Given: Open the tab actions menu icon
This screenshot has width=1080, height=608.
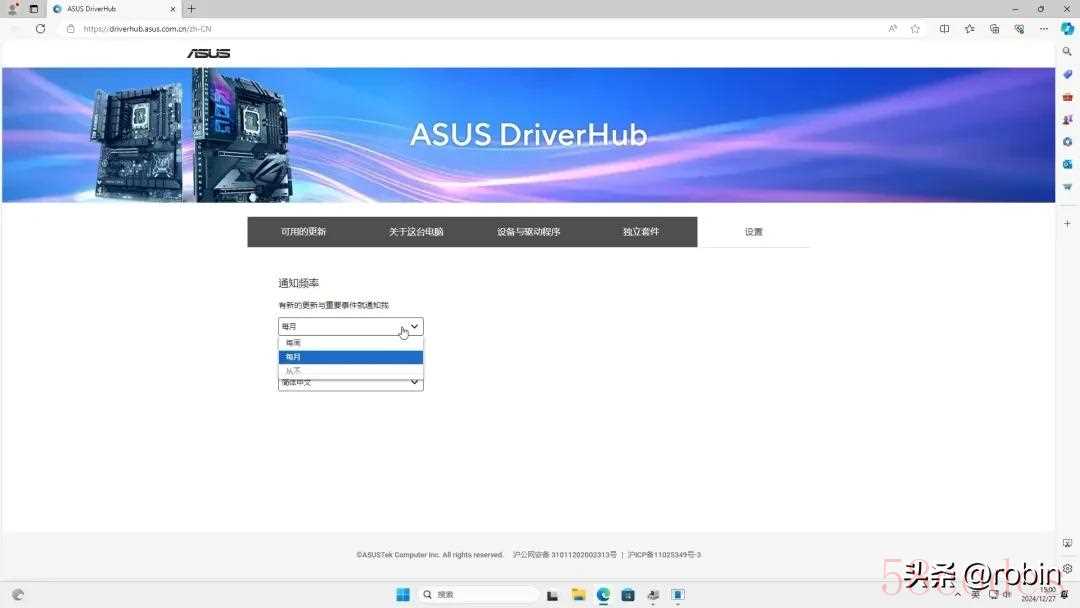Looking at the screenshot, I should point(34,9).
